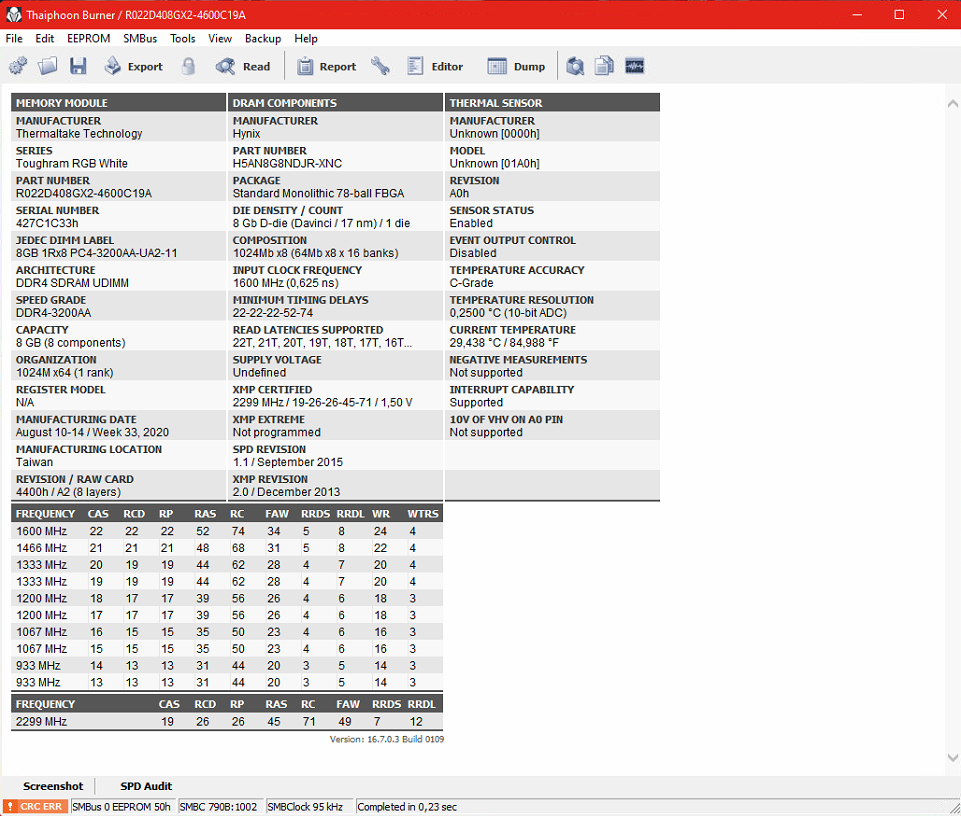Select the Thermaltake Technology manufacturer value

[x=79, y=134]
